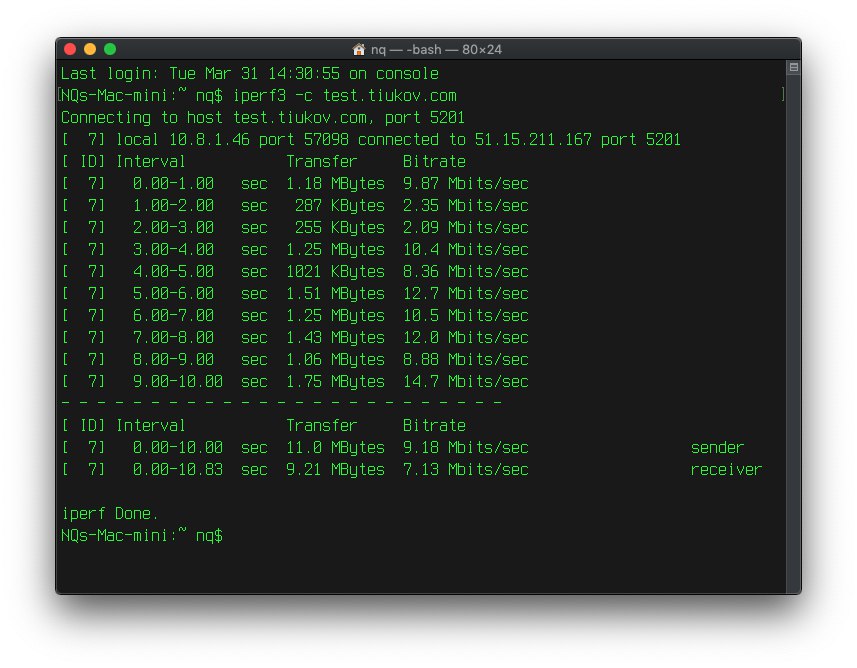Click the '1.43 MBytes' transfer value

coord(336,337)
